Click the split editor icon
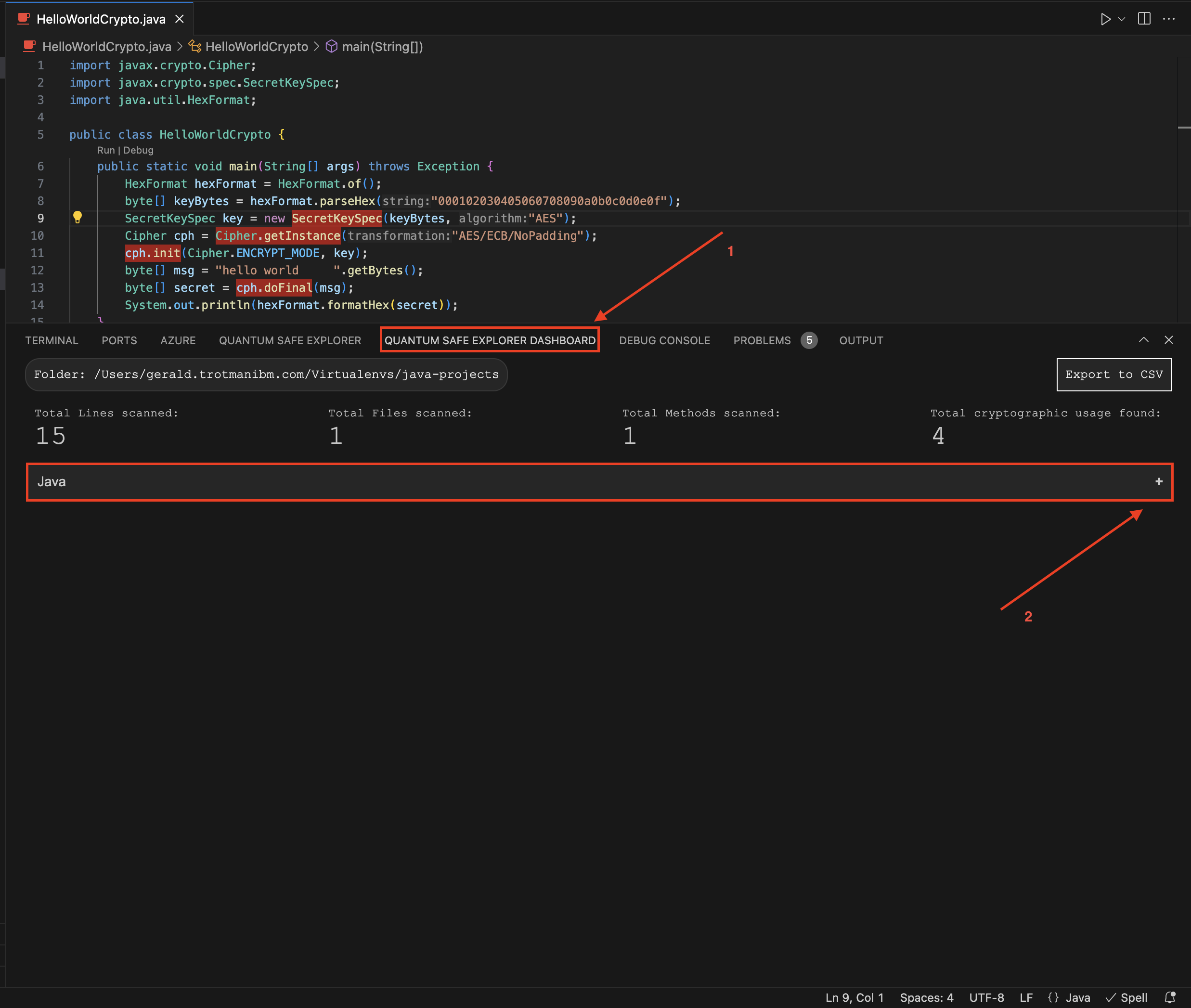The image size is (1191, 1008). (1143, 19)
